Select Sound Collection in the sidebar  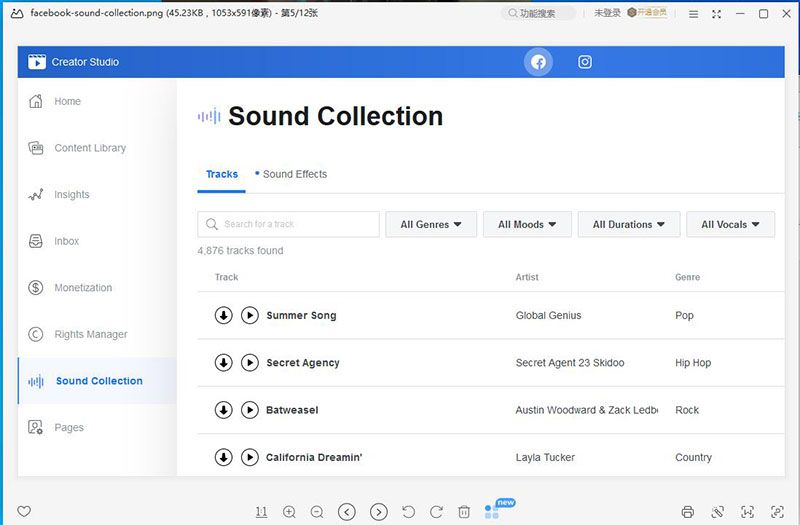pos(97,381)
